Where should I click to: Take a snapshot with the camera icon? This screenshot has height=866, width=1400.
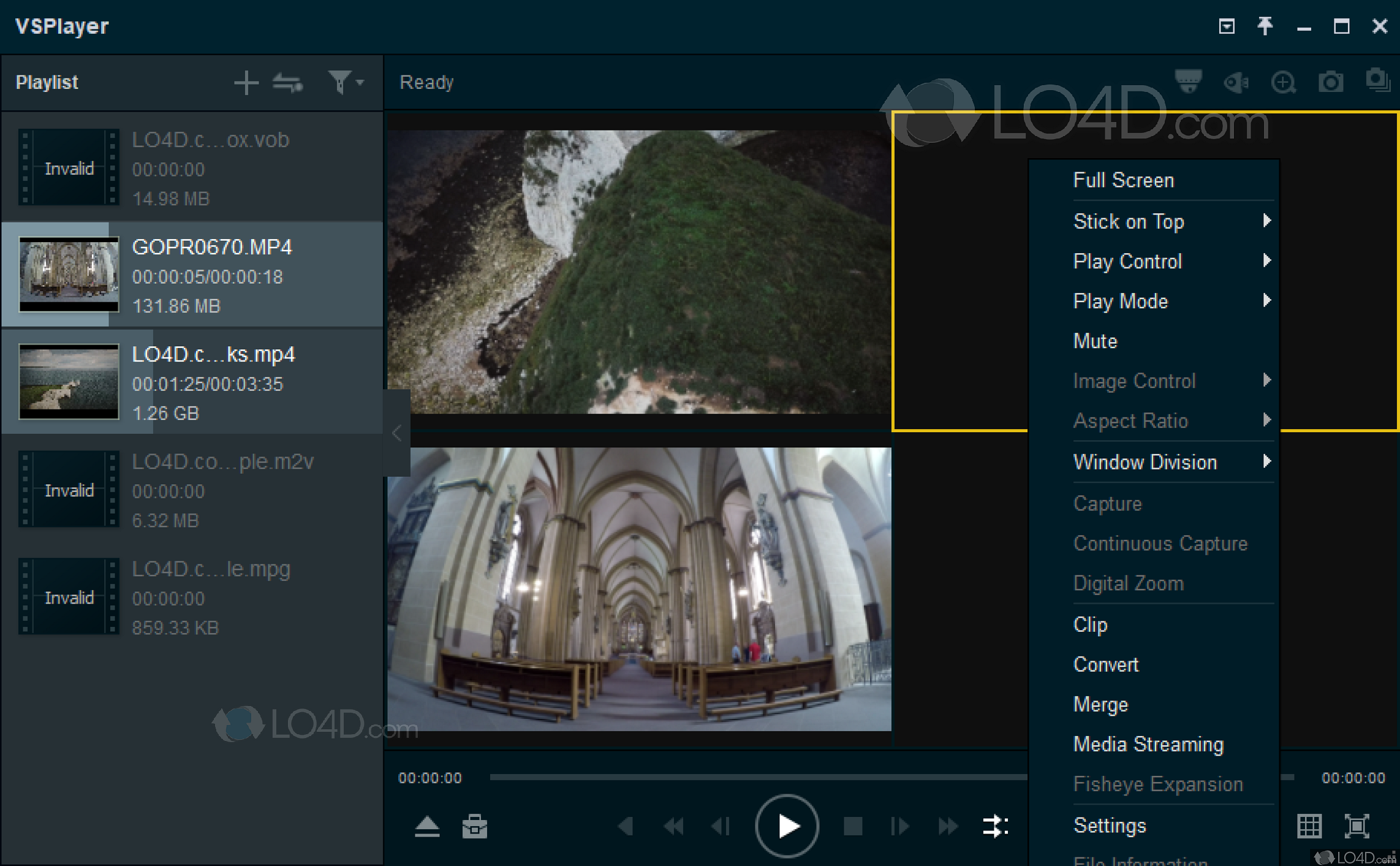point(1331,82)
